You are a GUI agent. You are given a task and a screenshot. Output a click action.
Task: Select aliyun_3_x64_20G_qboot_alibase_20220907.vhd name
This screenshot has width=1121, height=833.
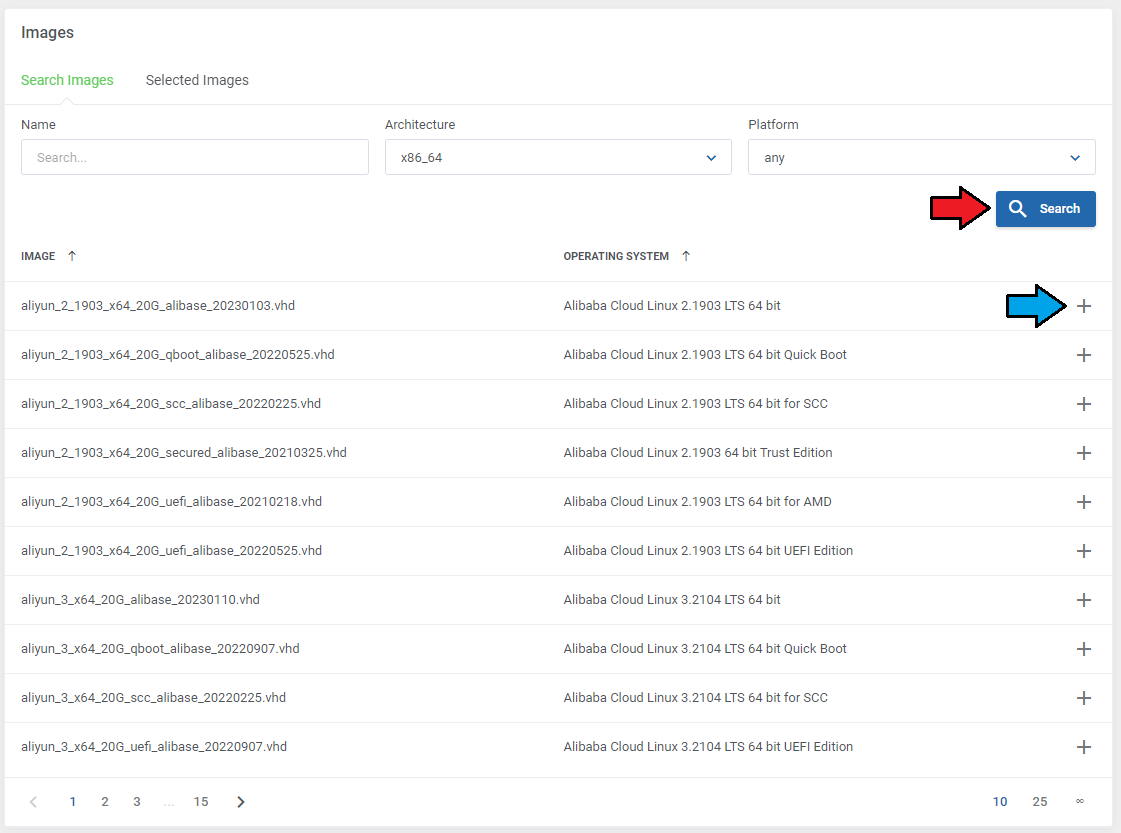click(160, 649)
